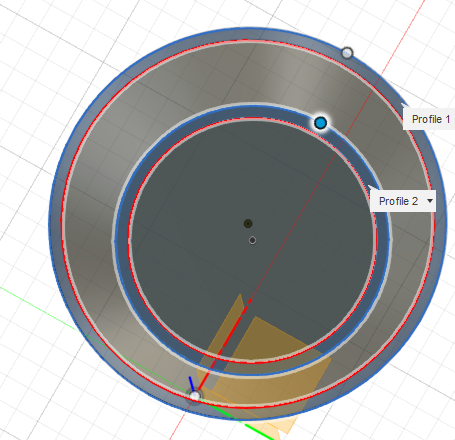Click the dark center point of circles

(248, 224)
